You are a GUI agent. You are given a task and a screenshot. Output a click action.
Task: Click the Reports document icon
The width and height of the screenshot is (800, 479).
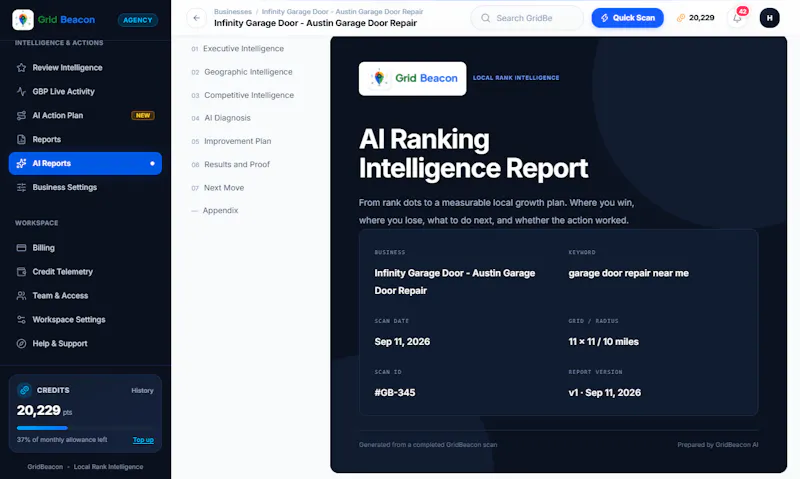[x=21, y=139]
